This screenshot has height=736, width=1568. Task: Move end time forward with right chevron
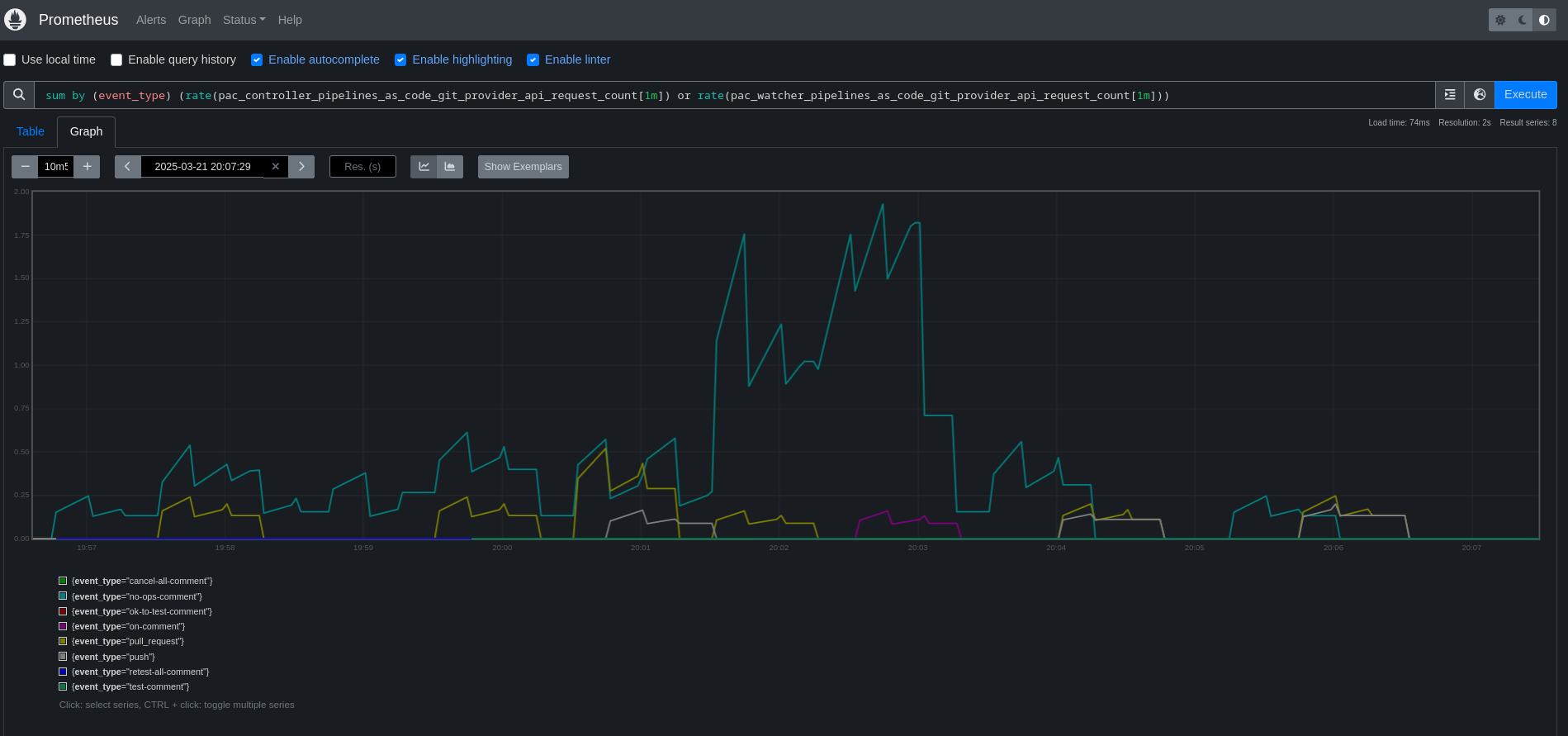(x=301, y=167)
